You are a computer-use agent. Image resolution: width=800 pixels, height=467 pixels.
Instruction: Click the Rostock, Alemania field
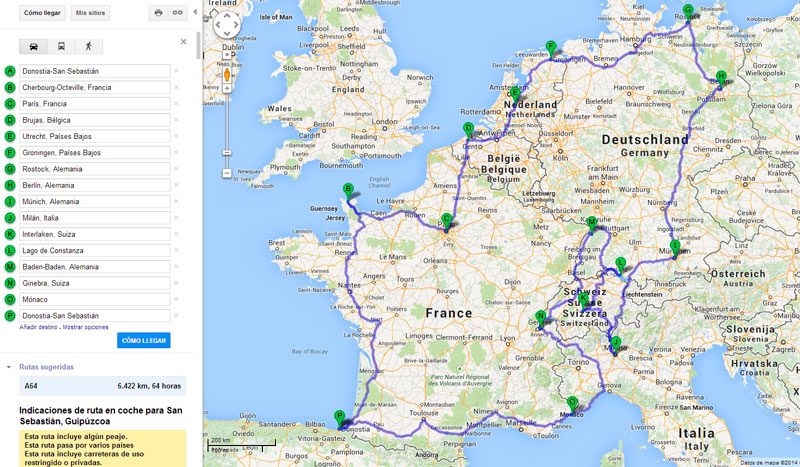point(95,169)
